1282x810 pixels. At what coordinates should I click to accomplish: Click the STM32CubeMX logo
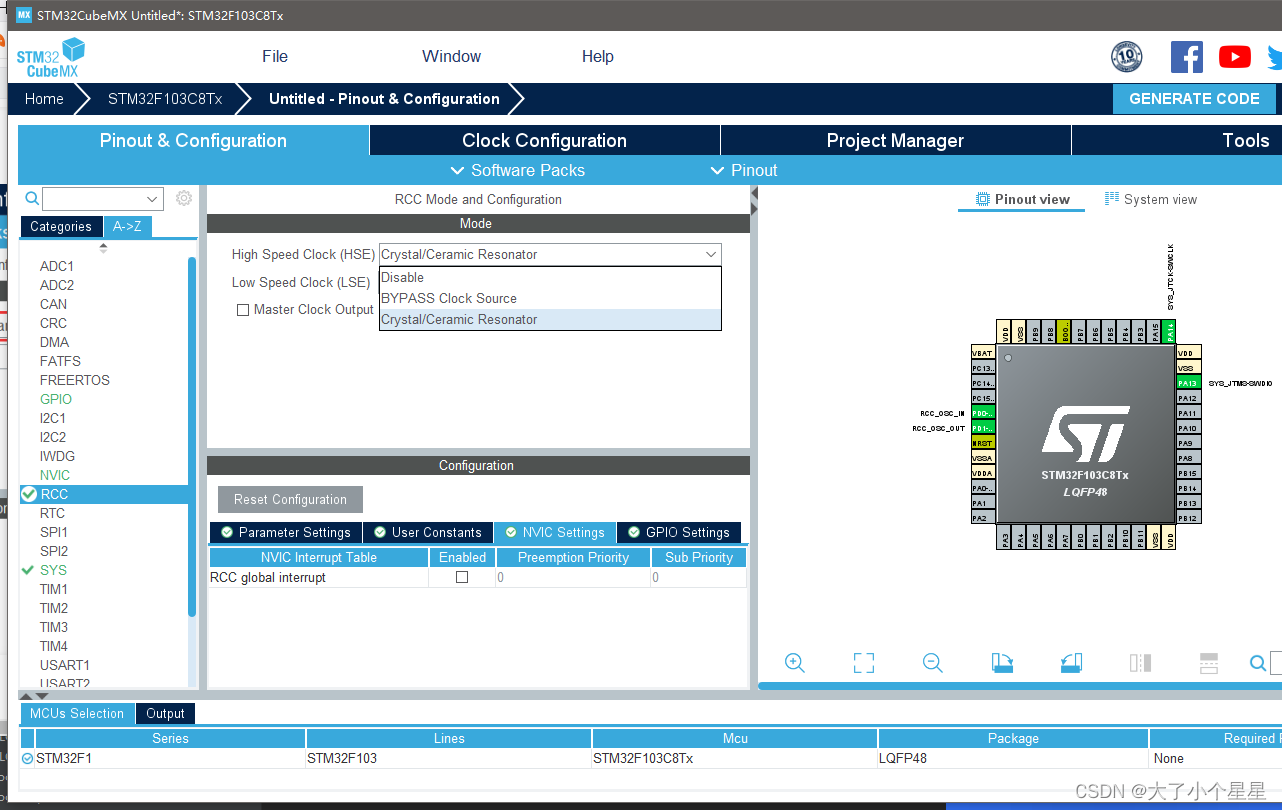[50, 58]
